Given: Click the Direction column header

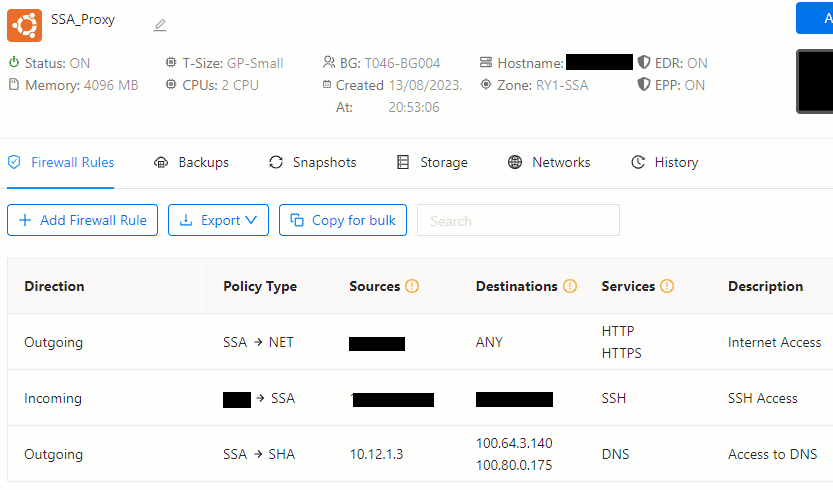Looking at the screenshot, I should 55,286.
